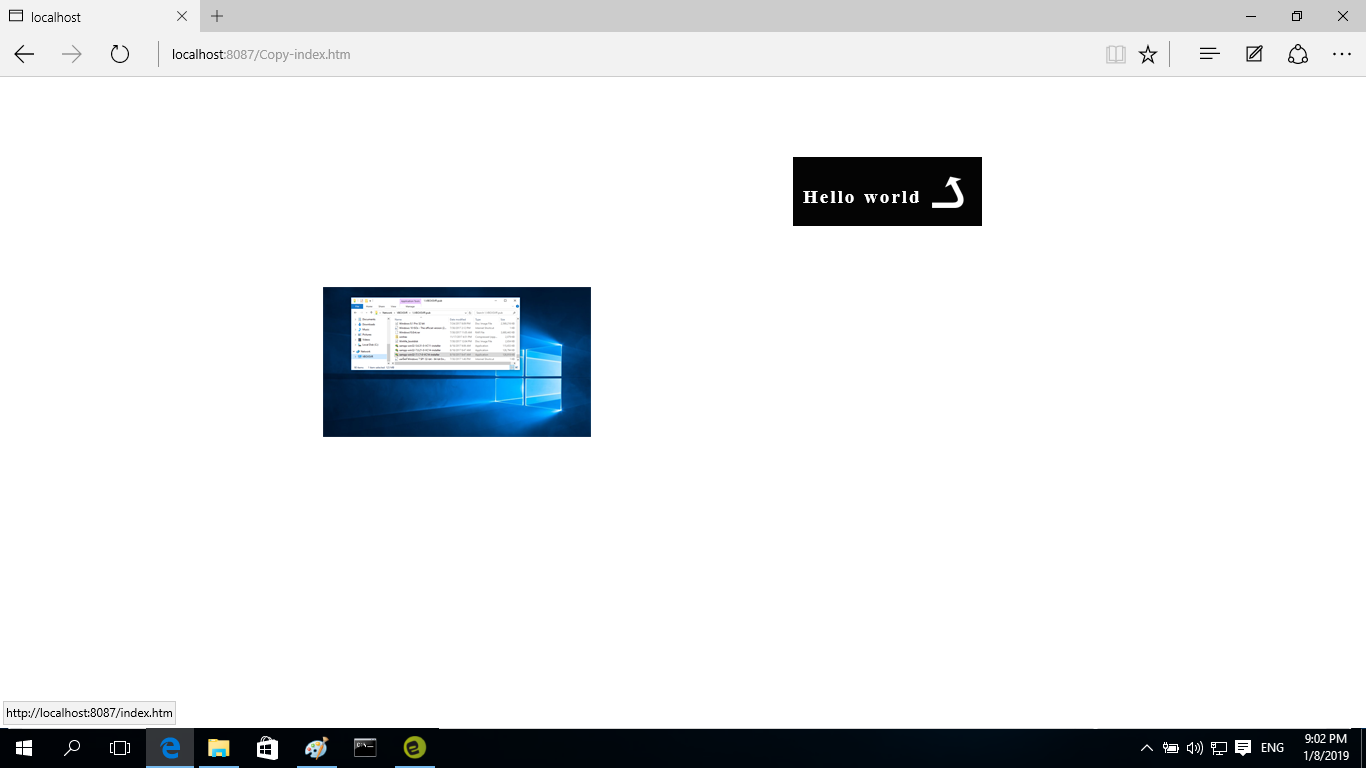The image size is (1366, 768).
Task: Click the Share icon in toolbar
Action: pos(1298,55)
